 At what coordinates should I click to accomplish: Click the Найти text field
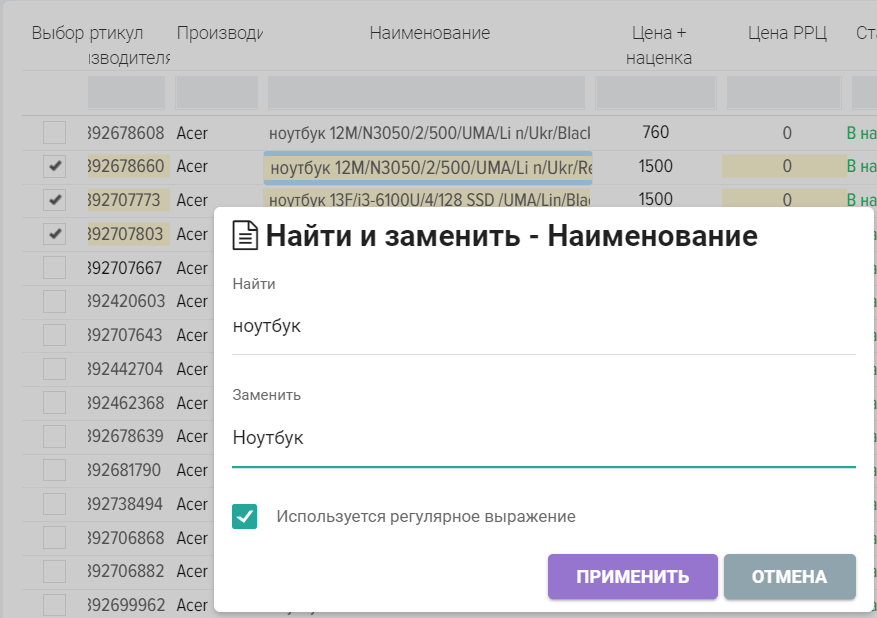click(543, 326)
